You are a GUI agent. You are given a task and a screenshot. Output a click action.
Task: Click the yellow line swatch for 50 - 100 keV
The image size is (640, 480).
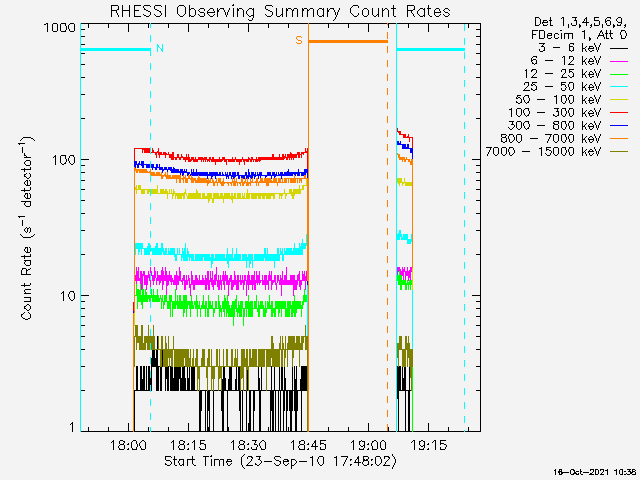click(x=619, y=100)
